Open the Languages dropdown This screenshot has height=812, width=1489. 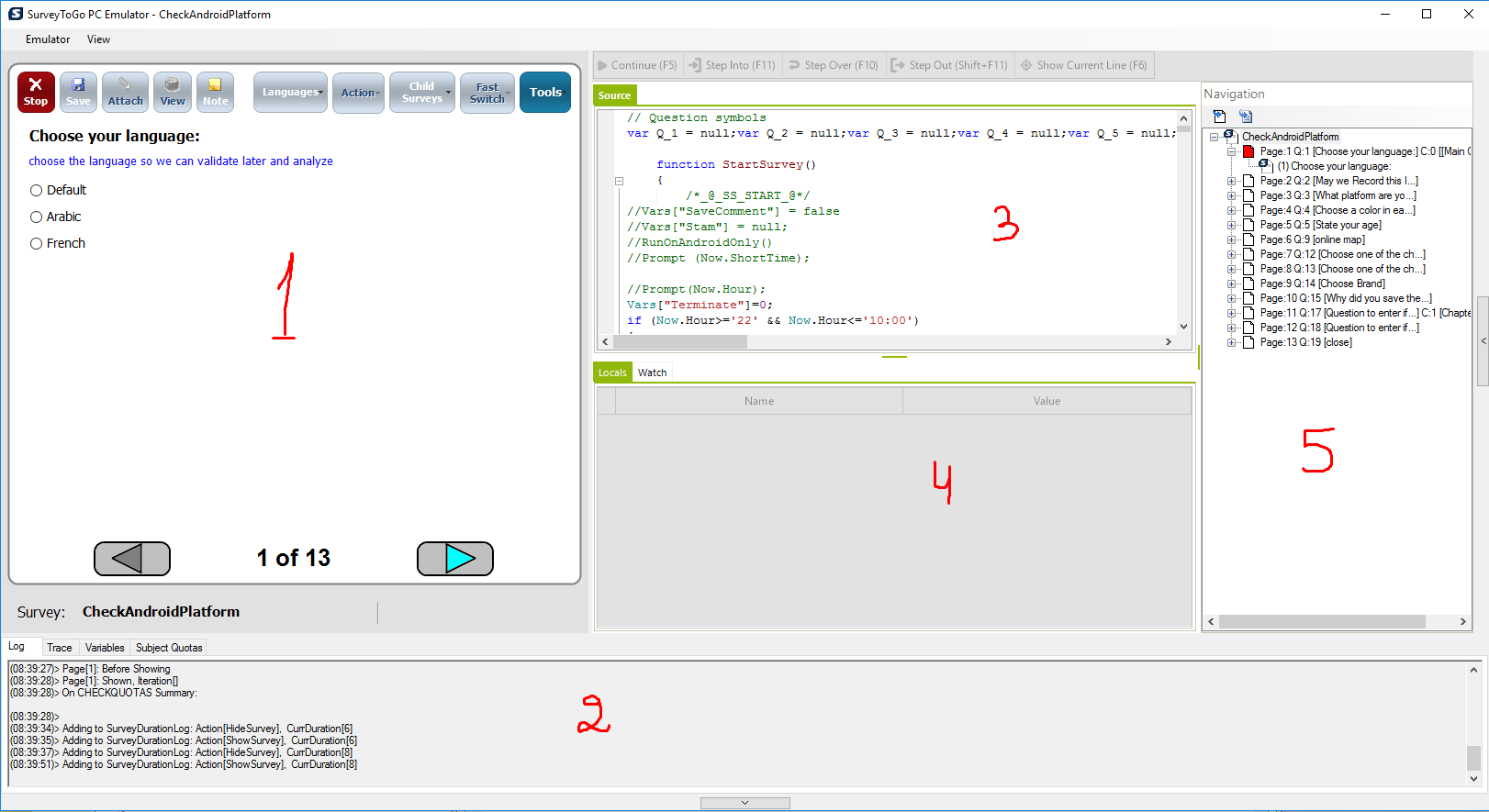point(290,92)
